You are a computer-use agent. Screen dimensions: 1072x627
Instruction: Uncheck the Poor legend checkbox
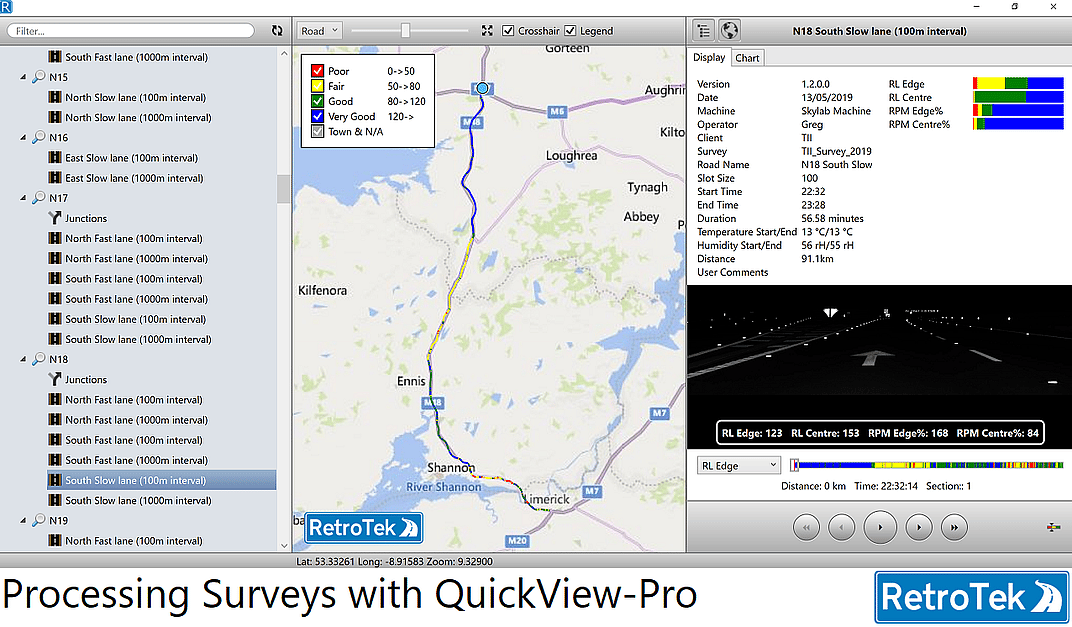(317, 70)
